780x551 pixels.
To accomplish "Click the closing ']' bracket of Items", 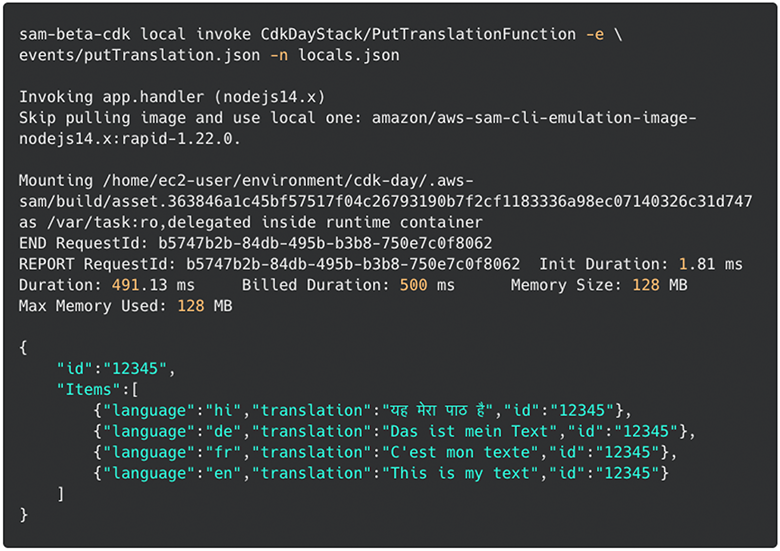I will point(61,494).
